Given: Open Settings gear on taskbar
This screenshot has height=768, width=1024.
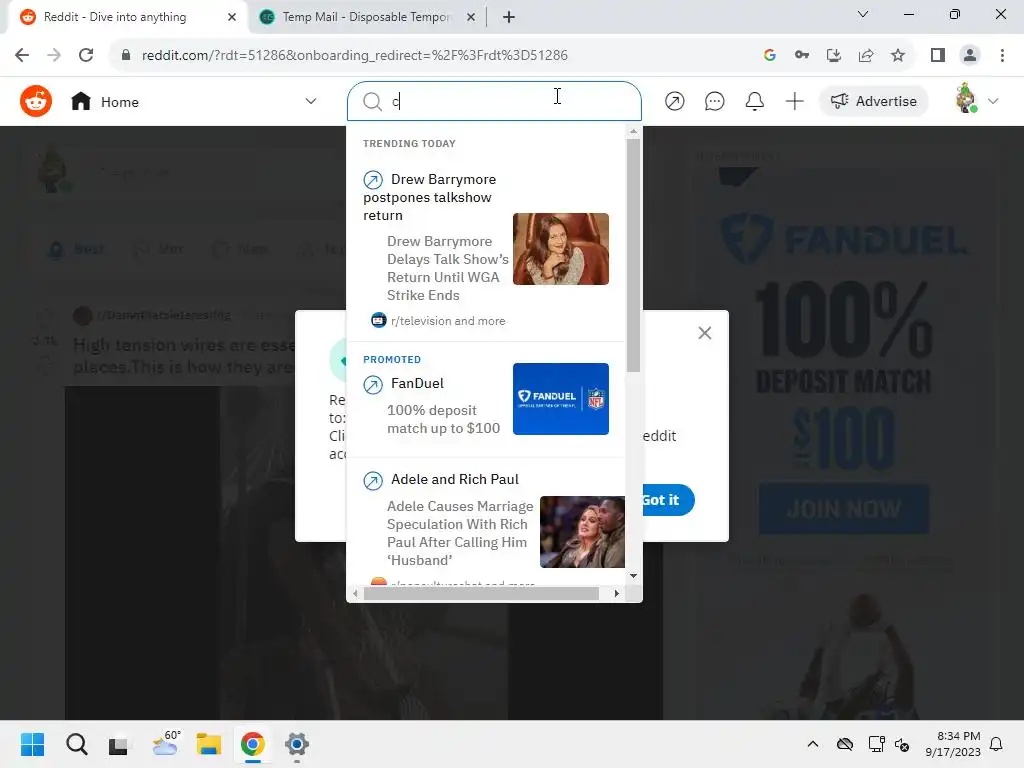Looking at the screenshot, I should [x=296, y=744].
